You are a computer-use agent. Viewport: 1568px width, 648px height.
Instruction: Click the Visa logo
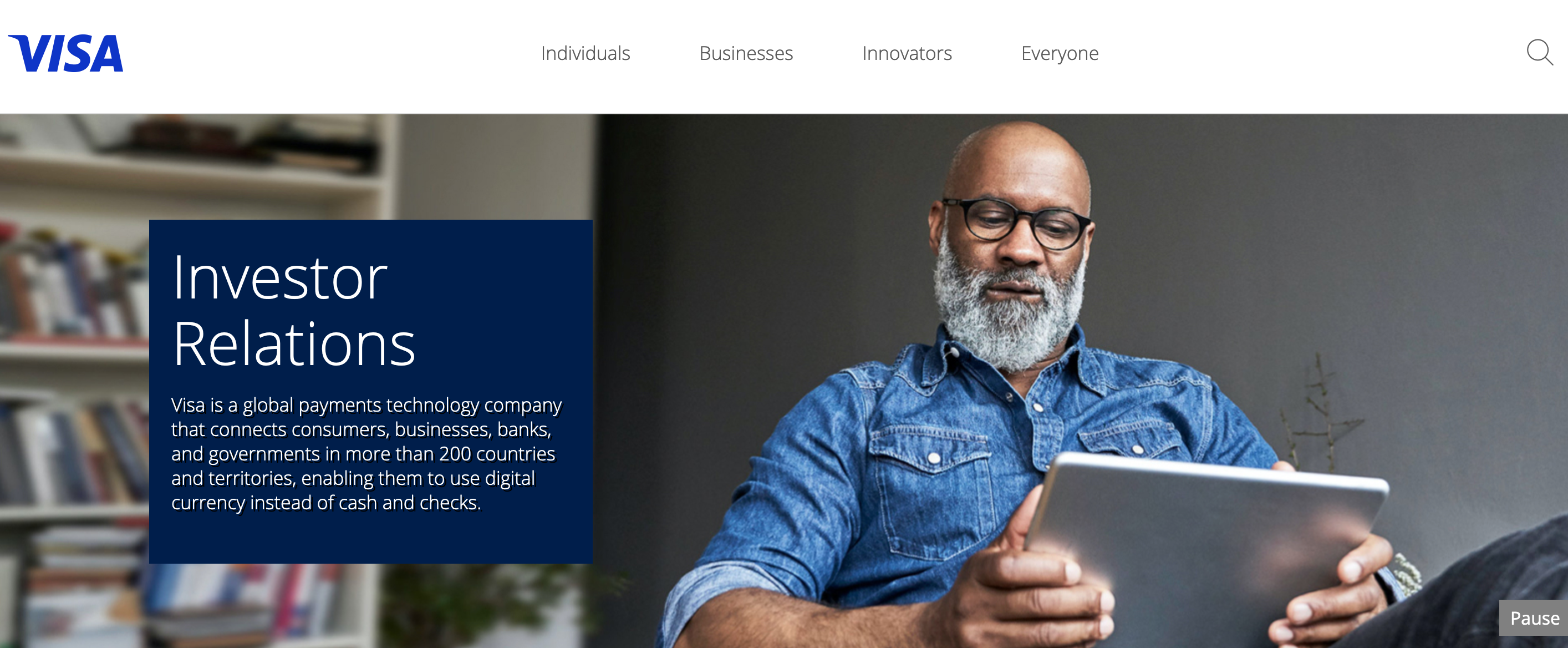[66, 54]
